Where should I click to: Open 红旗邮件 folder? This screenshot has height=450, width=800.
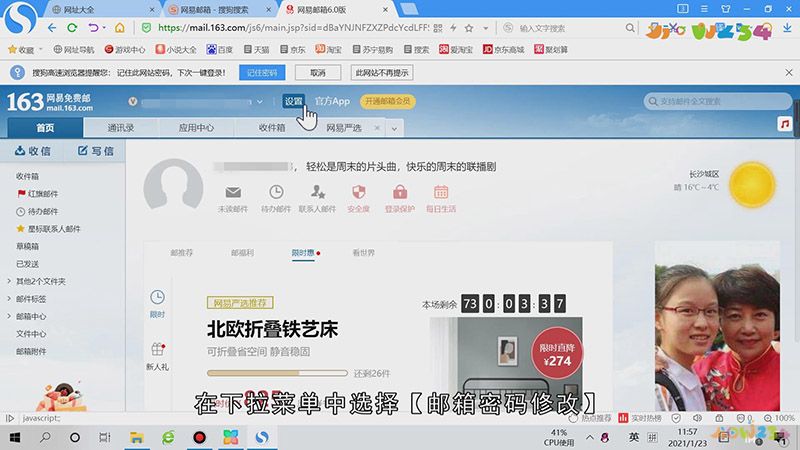tap(38, 194)
